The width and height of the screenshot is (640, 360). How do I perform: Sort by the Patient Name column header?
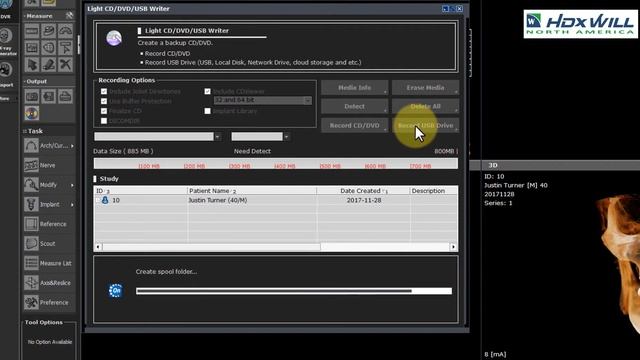252,191
